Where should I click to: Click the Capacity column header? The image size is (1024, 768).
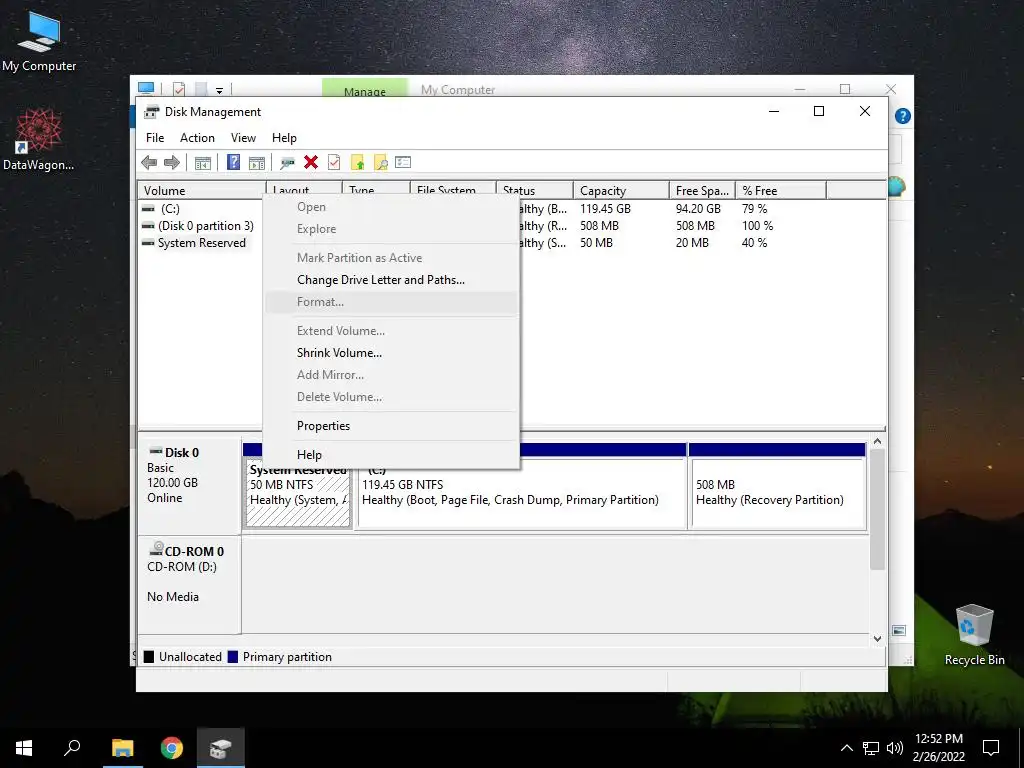(x=621, y=191)
